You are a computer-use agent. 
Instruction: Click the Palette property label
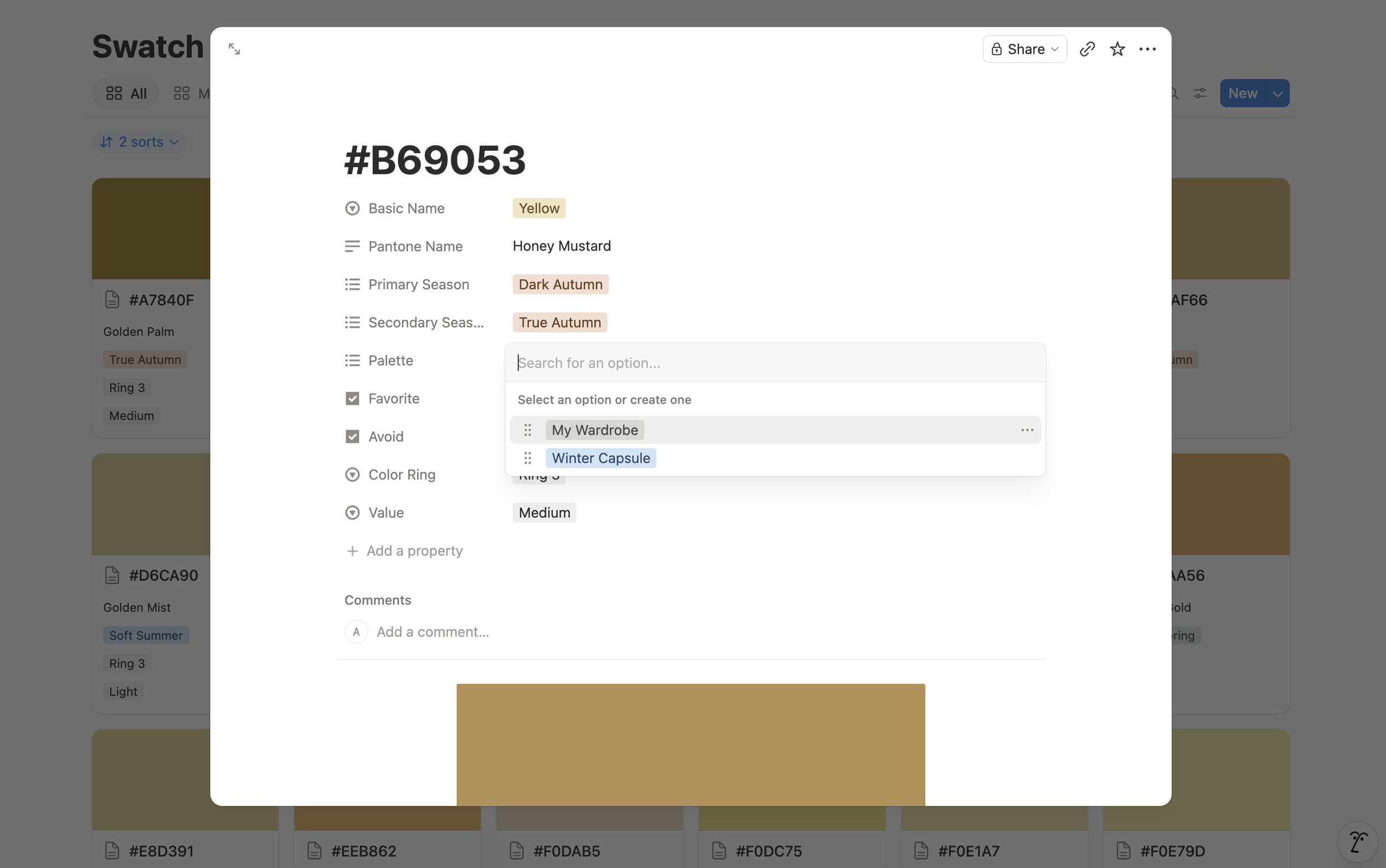pos(390,360)
